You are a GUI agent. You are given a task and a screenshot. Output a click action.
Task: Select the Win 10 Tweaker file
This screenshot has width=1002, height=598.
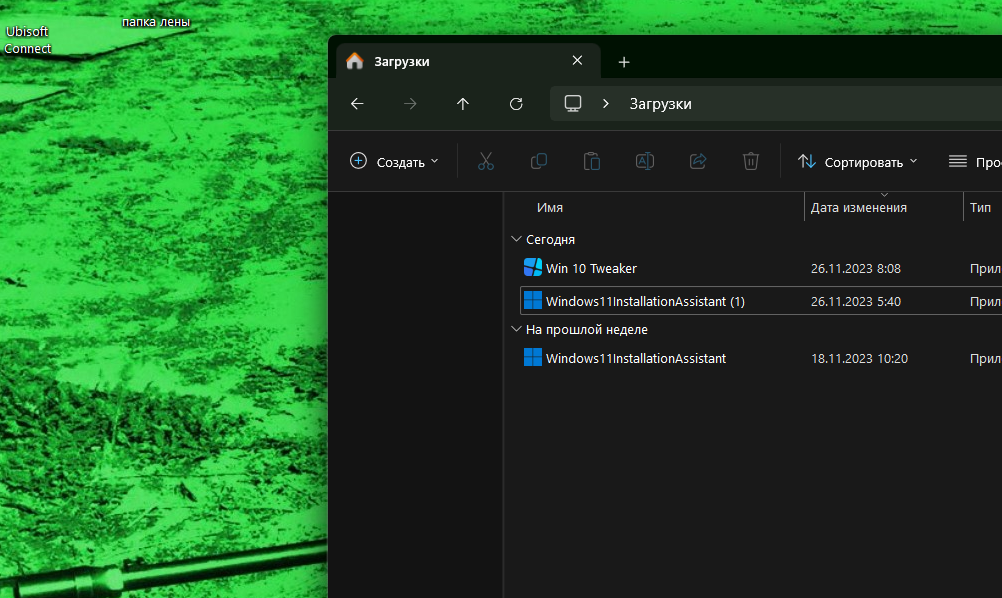(x=591, y=268)
